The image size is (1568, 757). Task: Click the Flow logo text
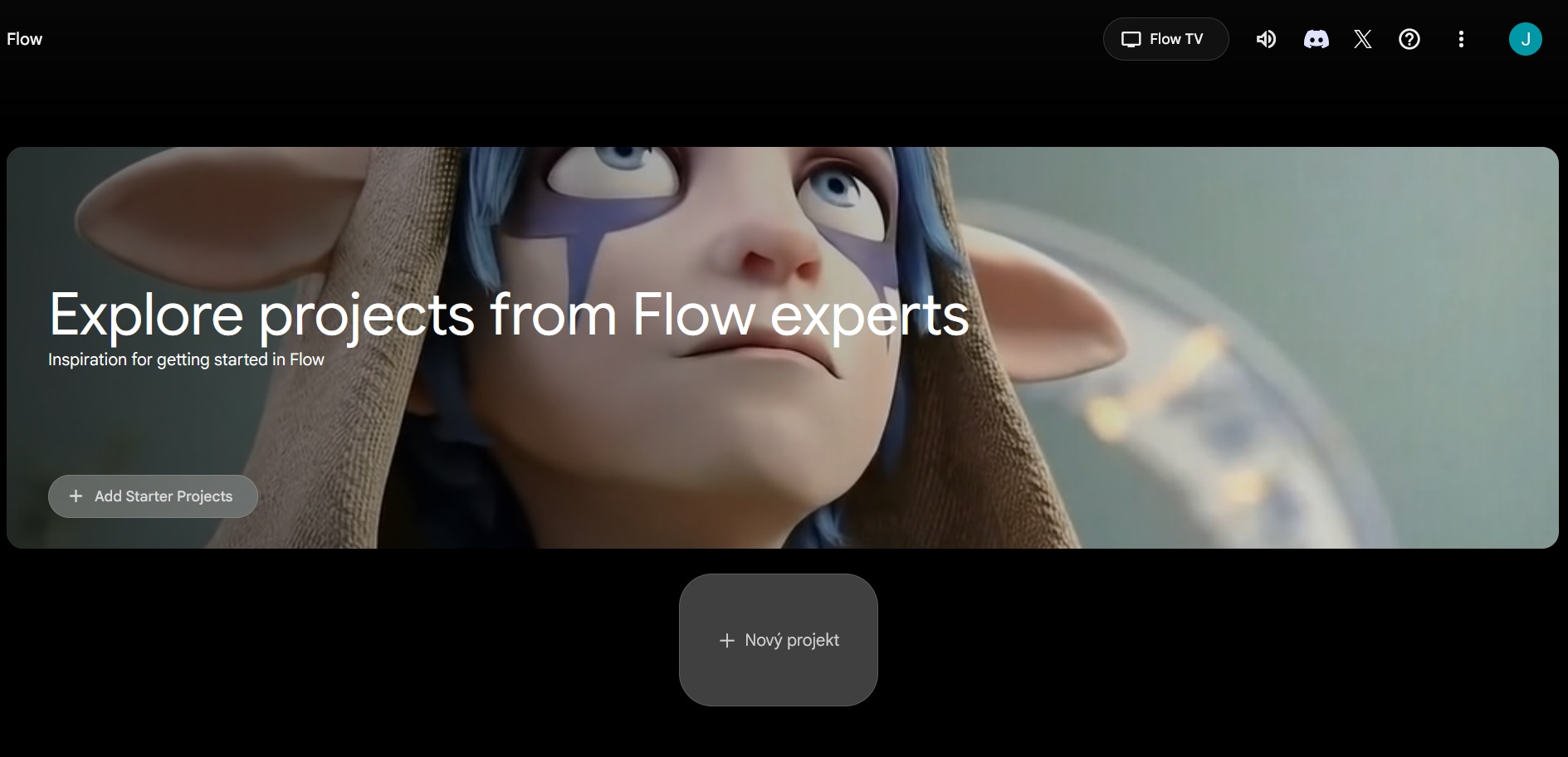[24, 39]
